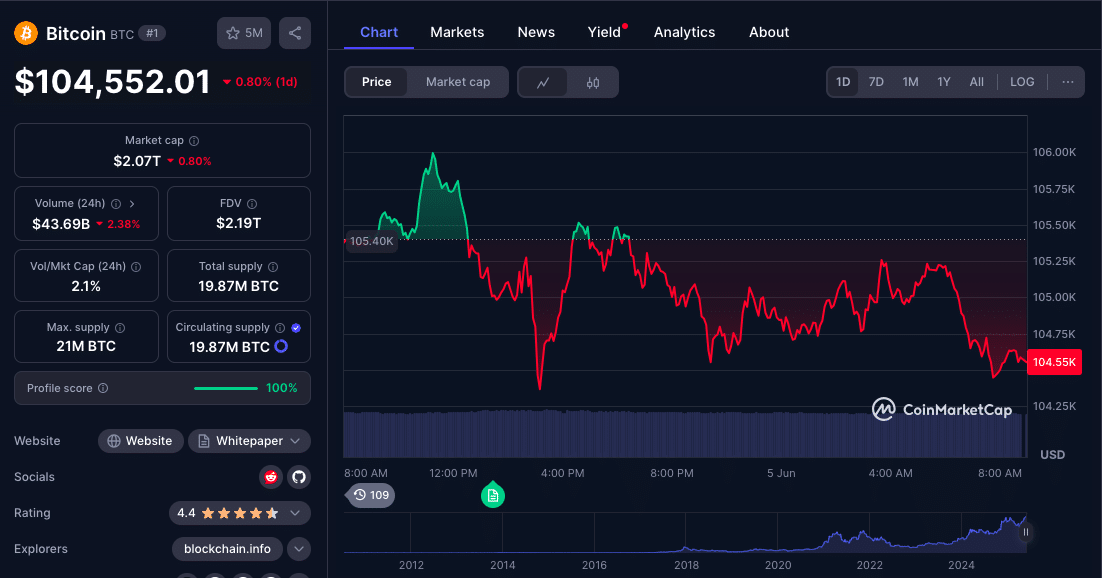Open Volume (24h) details chevron
The height and width of the screenshot is (578, 1102).
pos(132,204)
